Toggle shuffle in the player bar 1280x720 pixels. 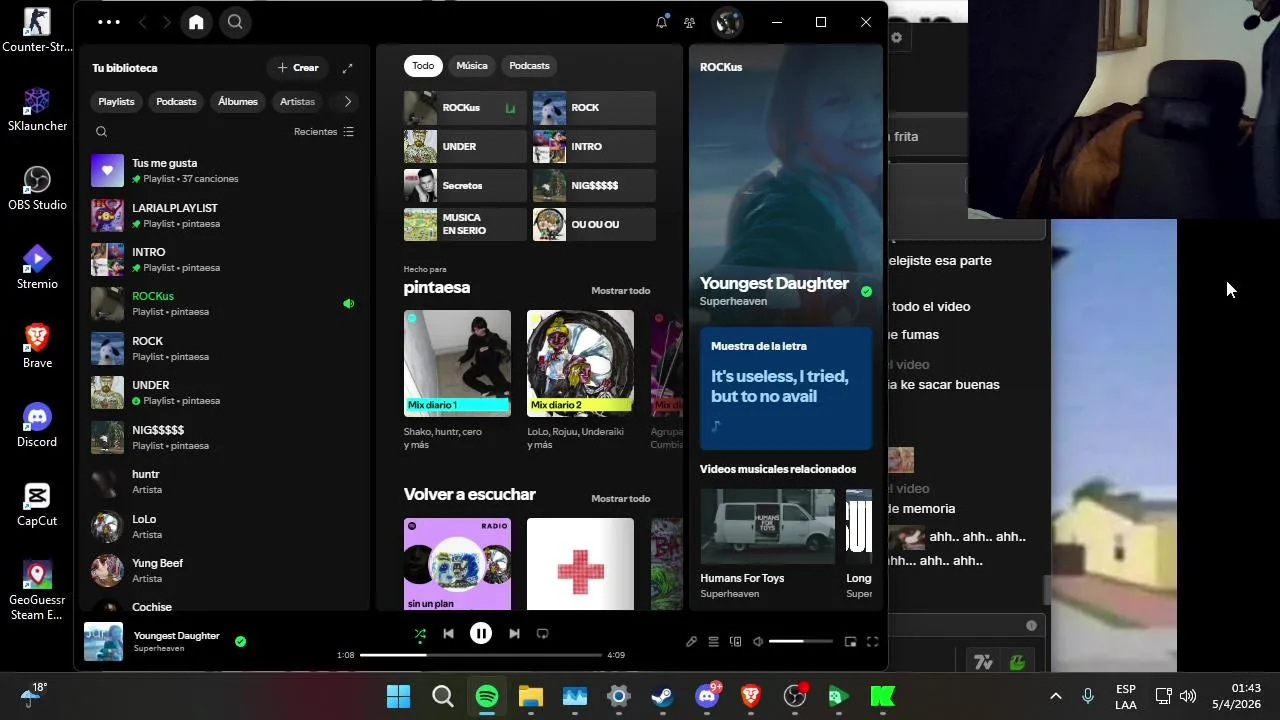tap(420, 634)
